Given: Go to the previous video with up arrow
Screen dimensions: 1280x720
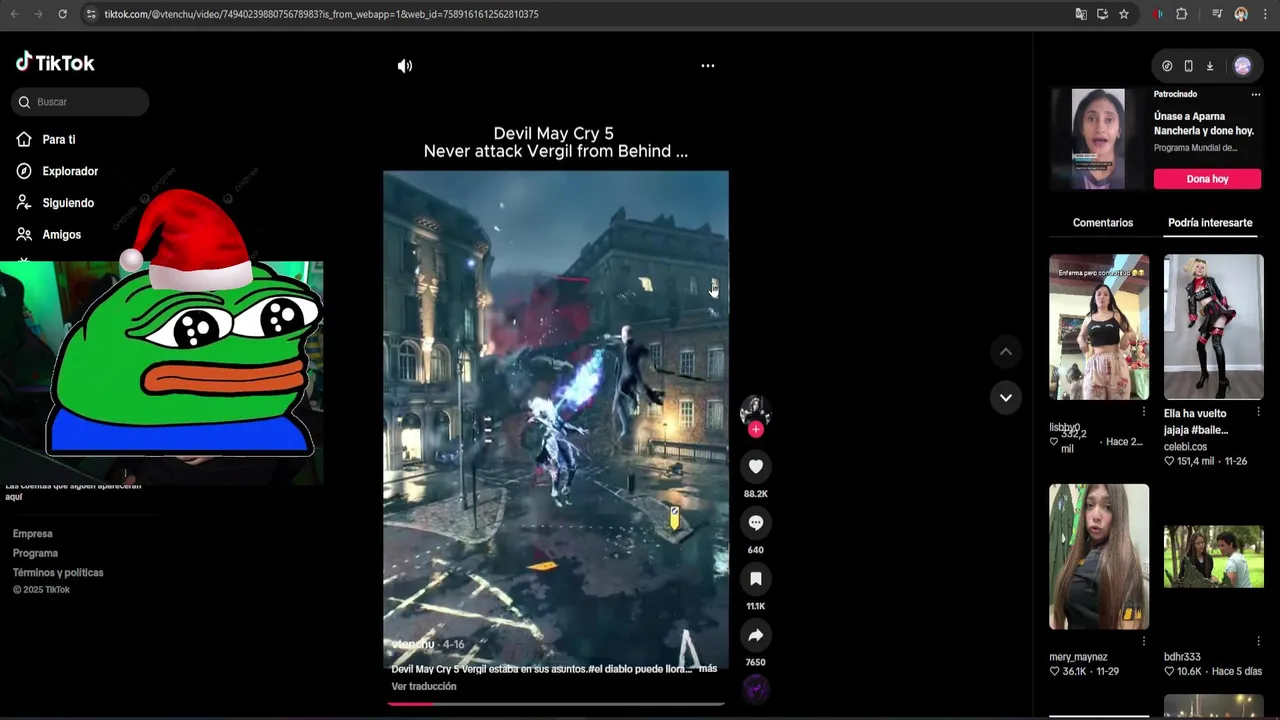Looking at the screenshot, I should tap(1006, 351).
